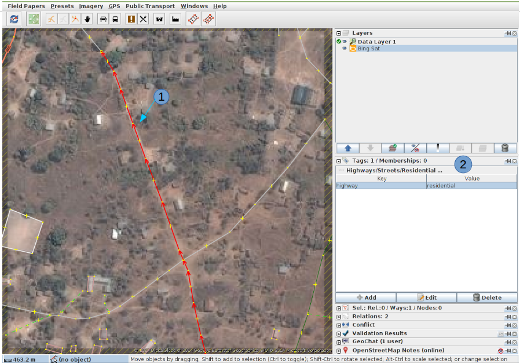Open the Field Papers menu
Image resolution: width=520 pixels, height=364 pixels.
[26, 6]
